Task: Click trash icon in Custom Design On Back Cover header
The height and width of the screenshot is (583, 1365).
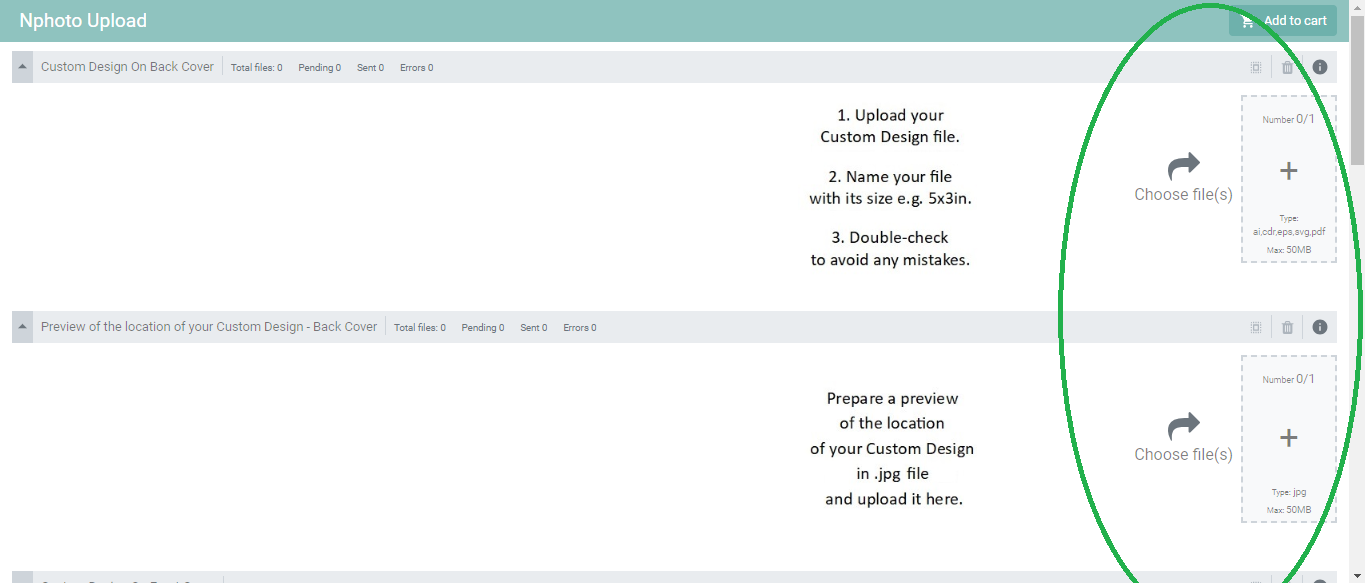Action: [1287, 67]
